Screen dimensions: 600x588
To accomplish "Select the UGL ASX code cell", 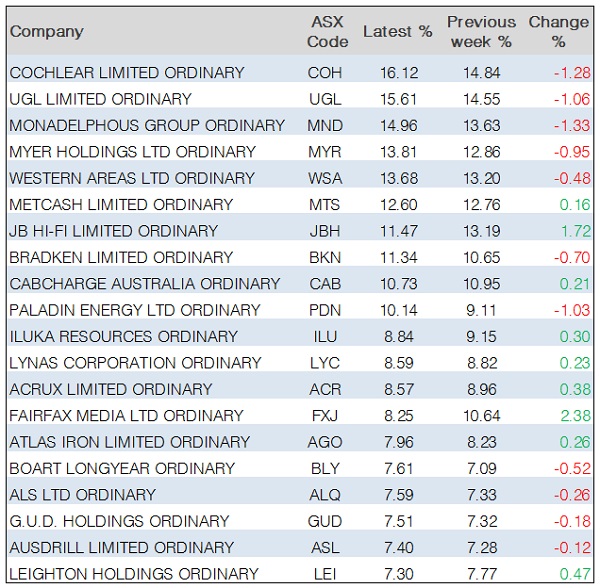I will [325, 99].
